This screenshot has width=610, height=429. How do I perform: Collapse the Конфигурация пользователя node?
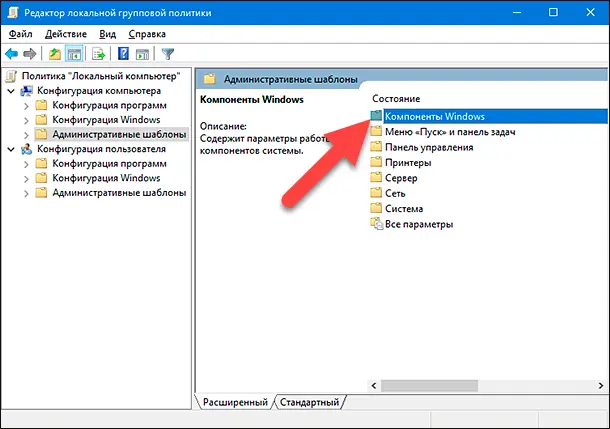[9, 149]
